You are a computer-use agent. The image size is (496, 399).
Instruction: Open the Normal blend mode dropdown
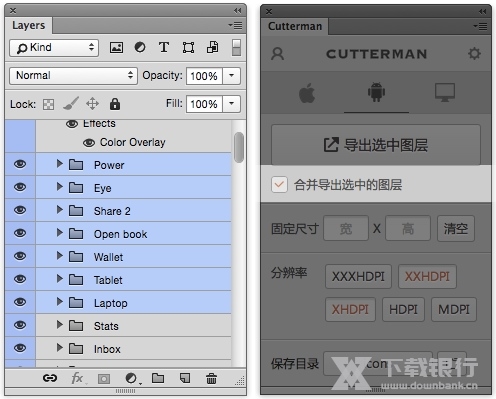click(x=73, y=76)
